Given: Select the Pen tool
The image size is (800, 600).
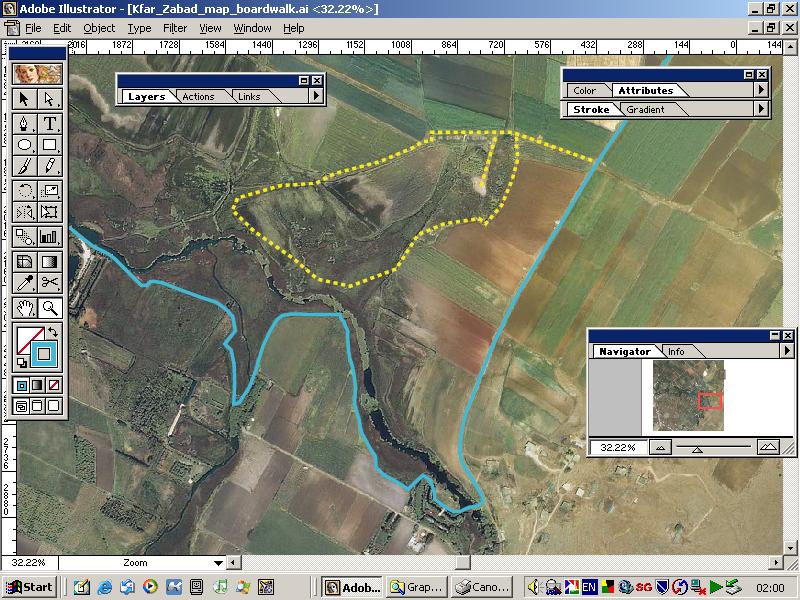Looking at the screenshot, I should 25,124.
